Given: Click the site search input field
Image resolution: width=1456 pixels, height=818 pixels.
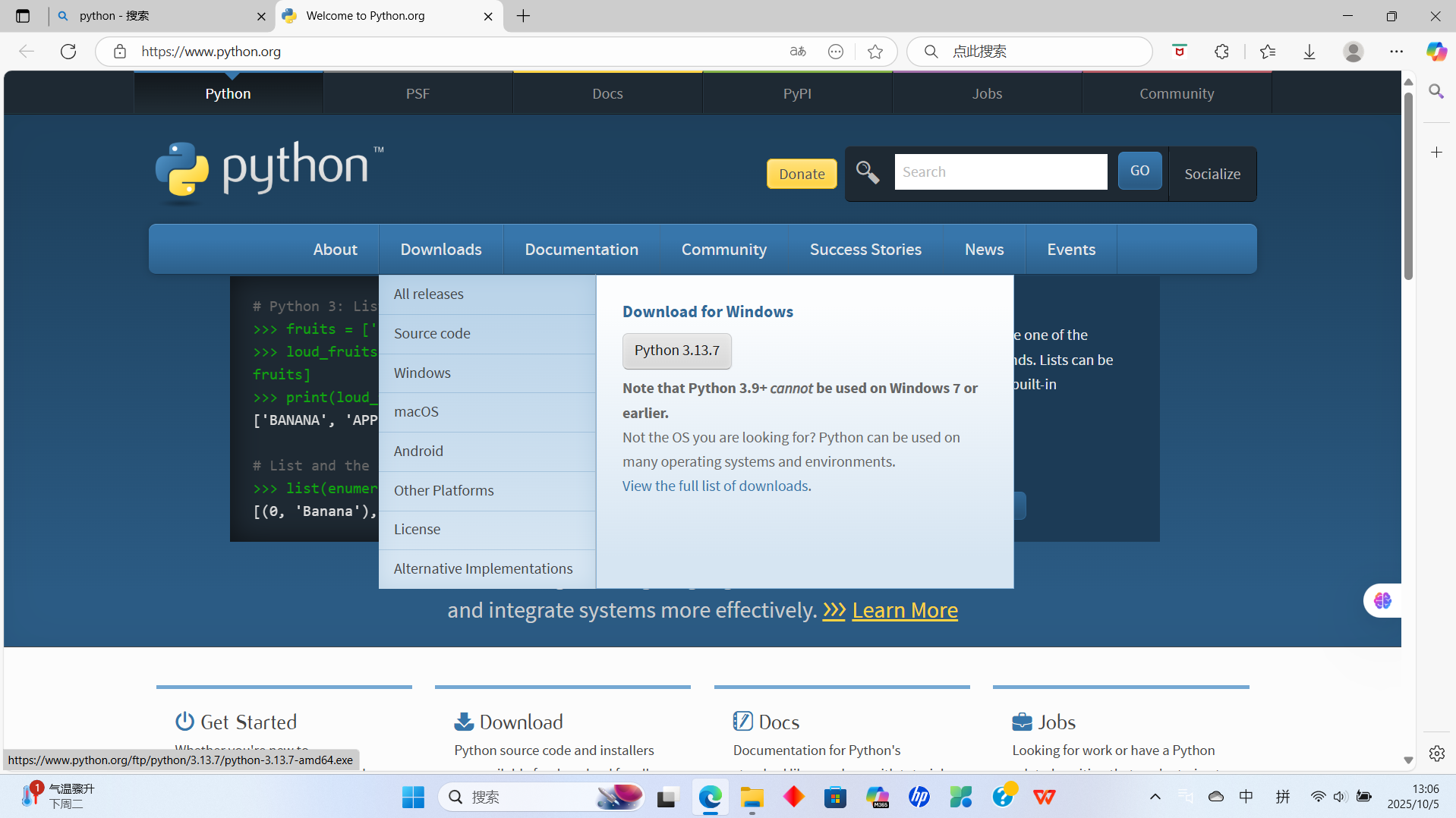Looking at the screenshot, I should click(x=1001, y=171).
